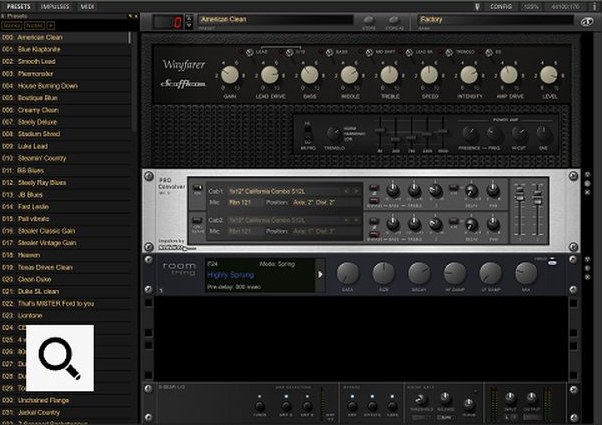This screenshot has height=425, width=602.
Task: Click the LEAD DRIVE knob
Action: pos(270,75)
